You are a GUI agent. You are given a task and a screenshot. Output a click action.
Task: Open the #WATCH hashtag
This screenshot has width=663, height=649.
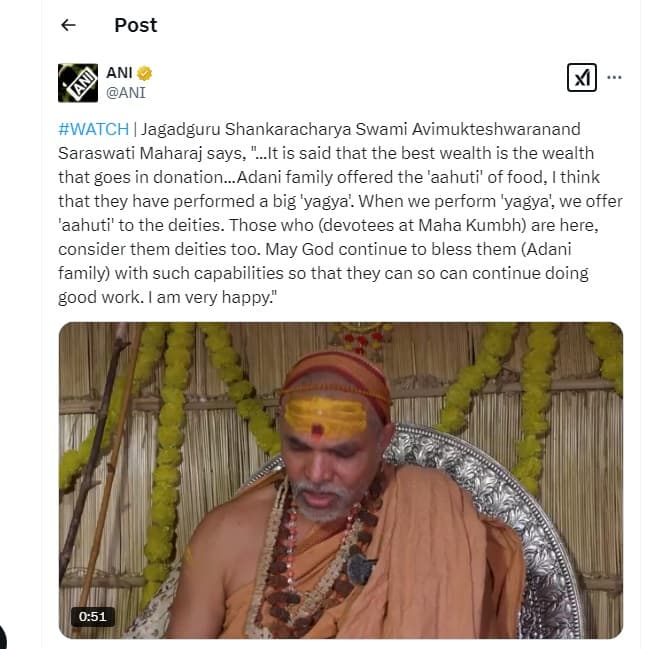(x=93, y=130)
